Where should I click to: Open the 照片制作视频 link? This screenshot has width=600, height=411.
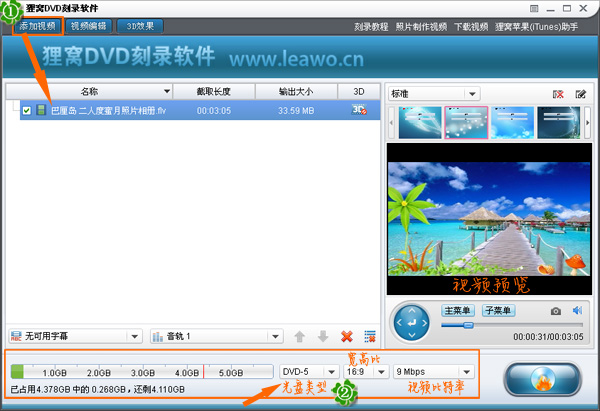pyautogui.click(x=421, y=27)
